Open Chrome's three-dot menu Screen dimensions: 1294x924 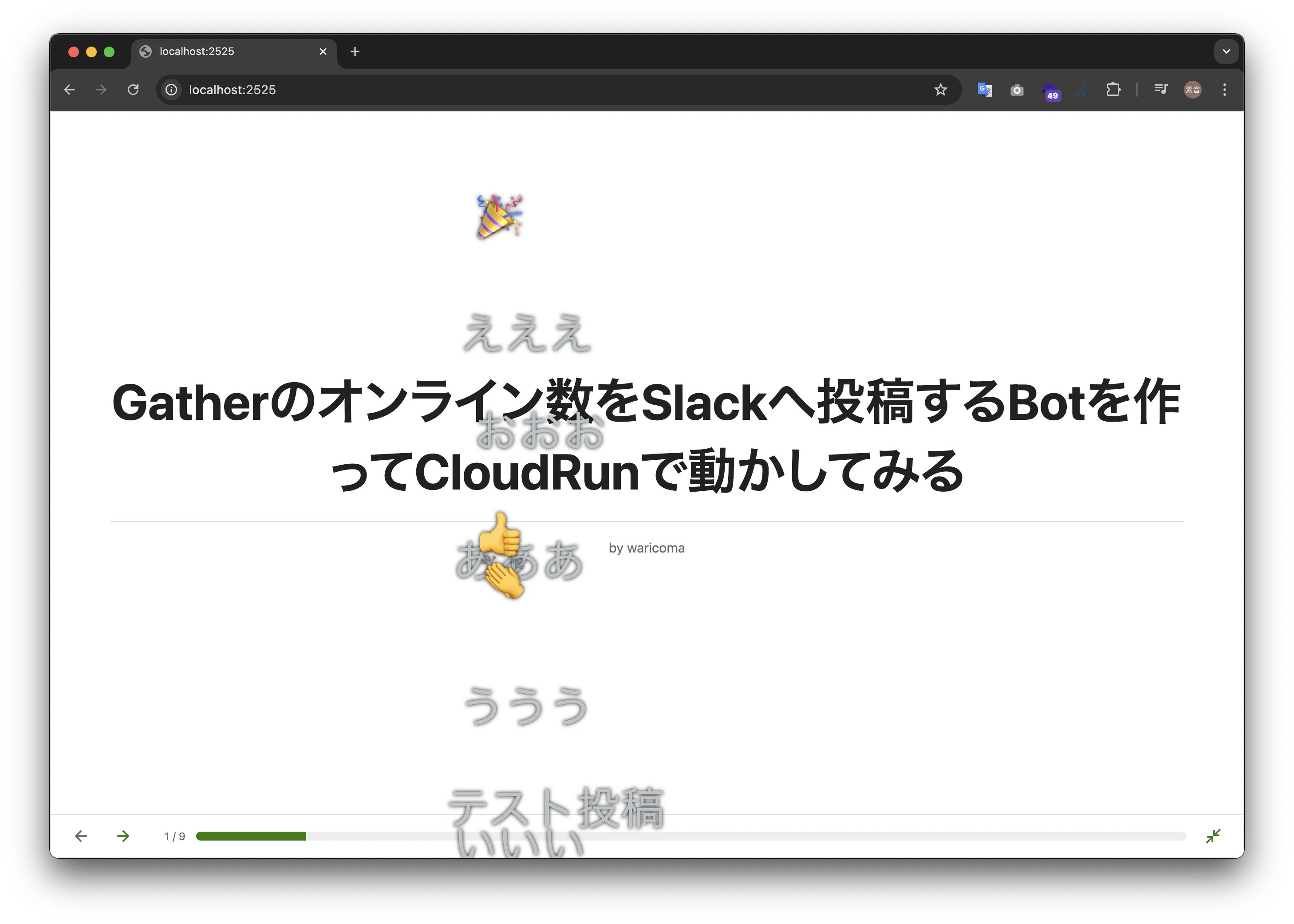coord(1225,89)
